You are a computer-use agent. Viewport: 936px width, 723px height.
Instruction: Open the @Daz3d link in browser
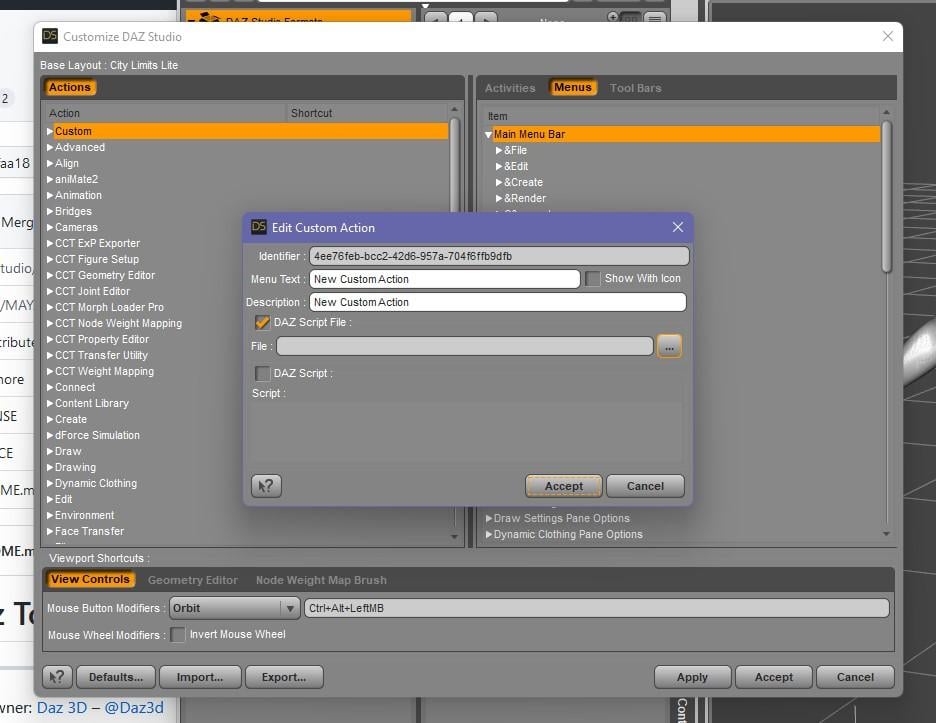click(134, 708)
